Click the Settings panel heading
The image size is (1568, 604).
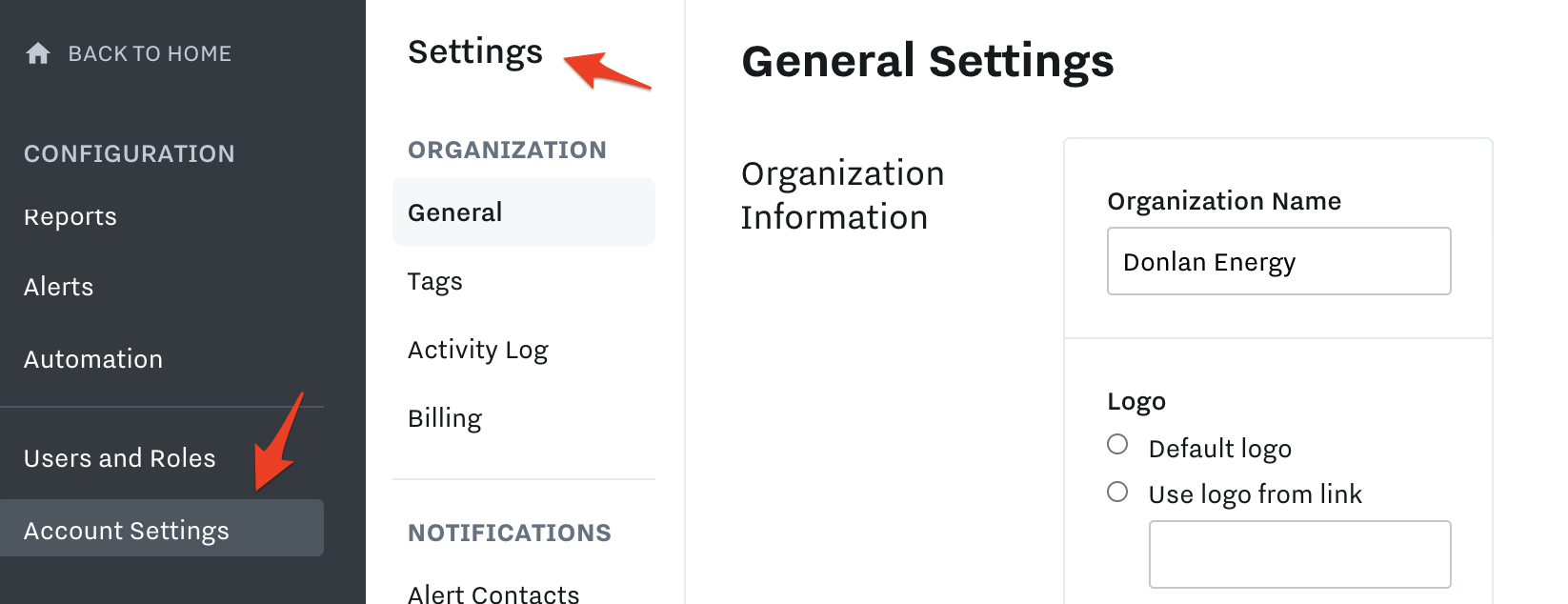[475, 52]
